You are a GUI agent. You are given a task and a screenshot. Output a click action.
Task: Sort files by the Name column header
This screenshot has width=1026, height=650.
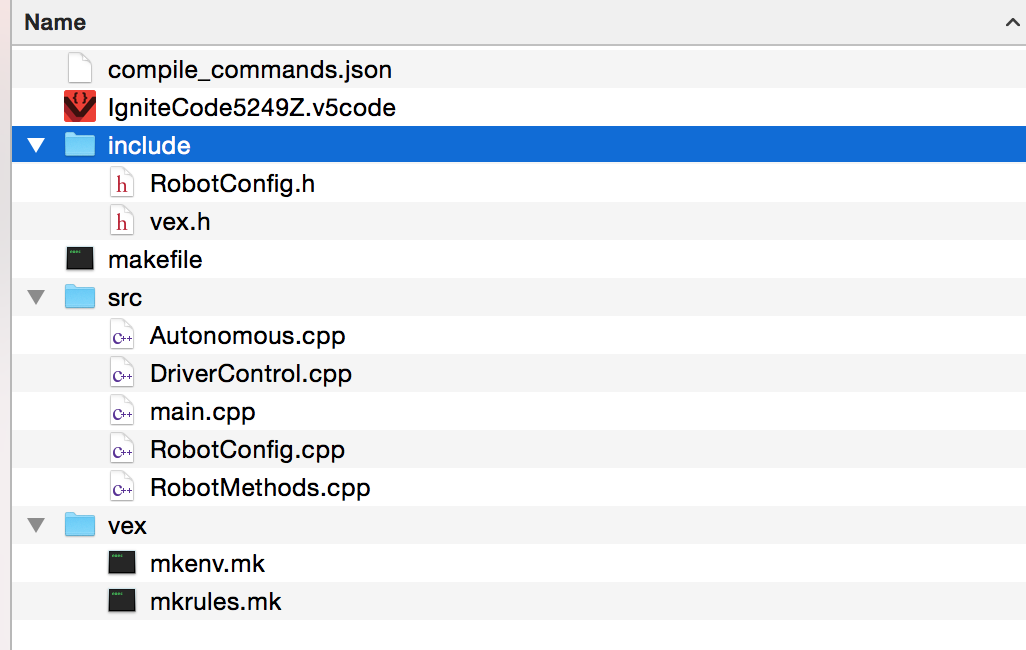tap(55, 22)
